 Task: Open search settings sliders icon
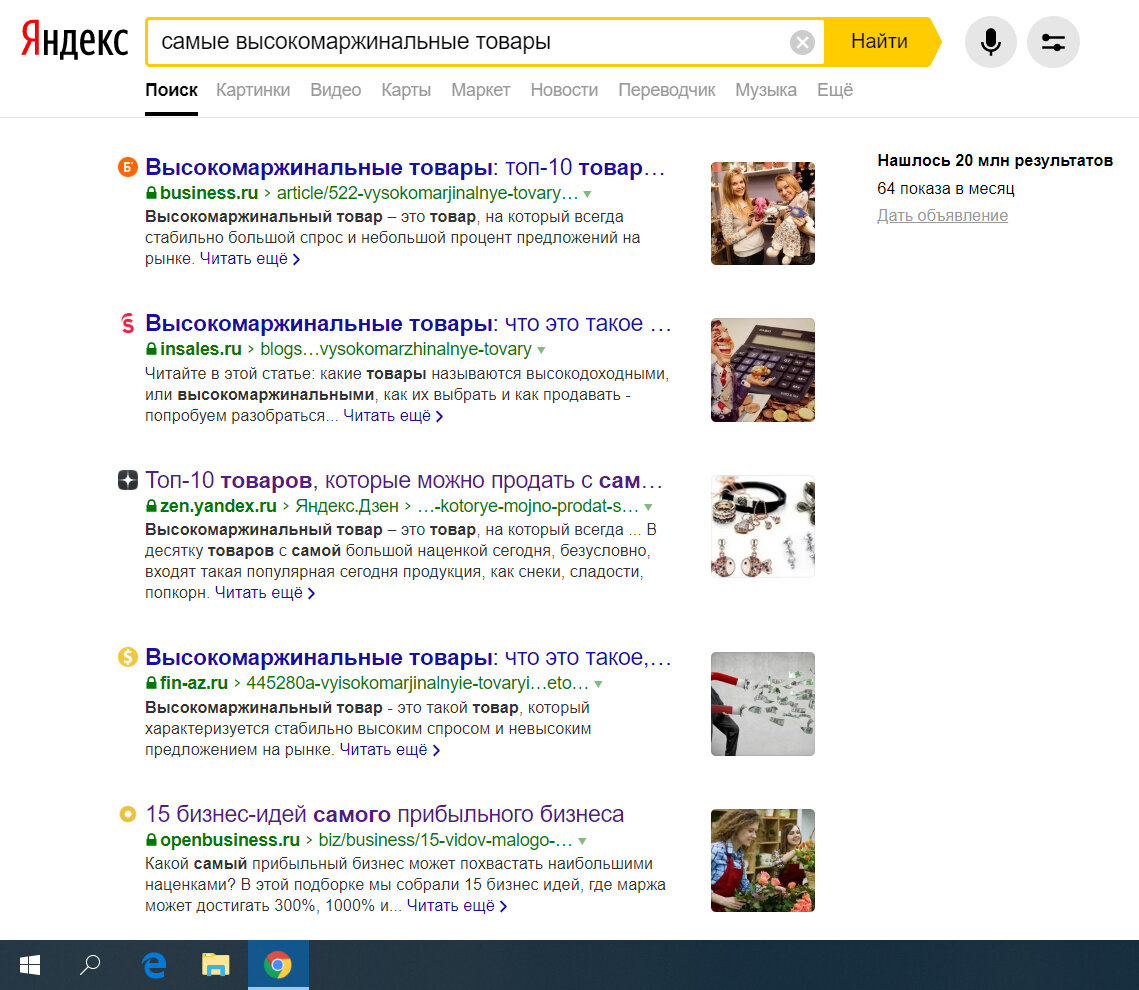(1053, 42)
